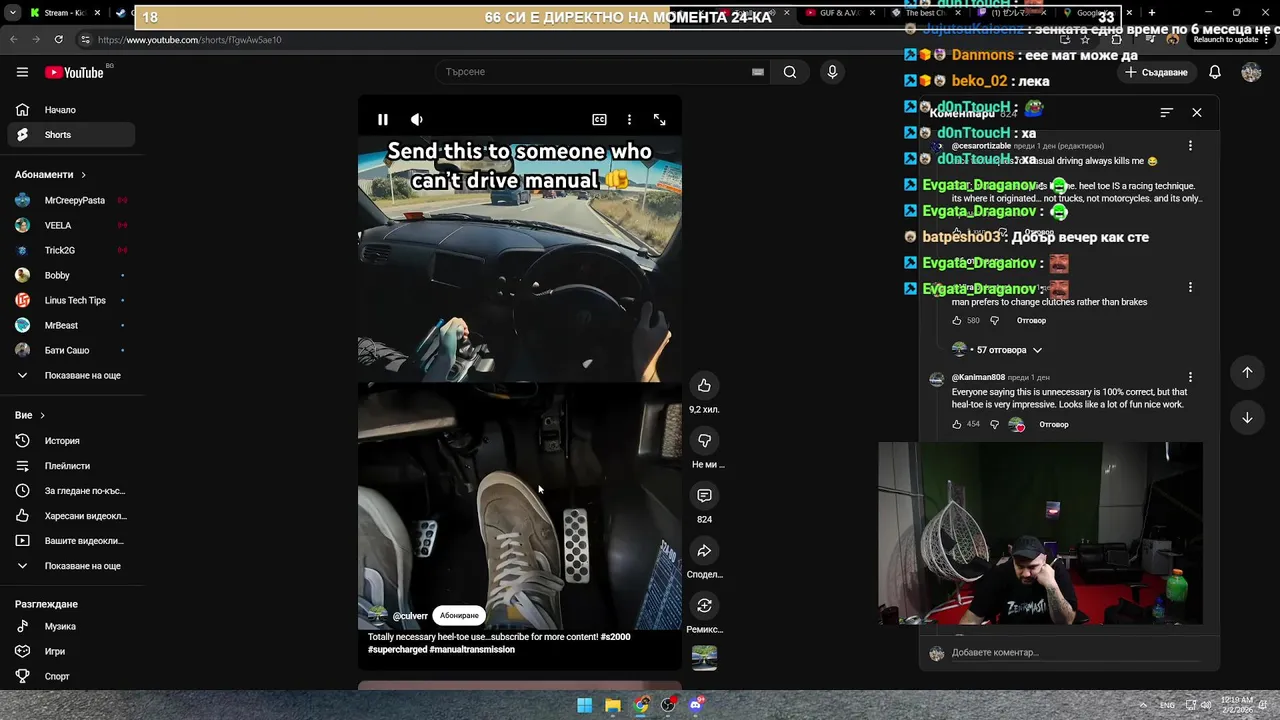Open the YouTube hamburger guide menu
The height and width of the screenshot is (720, 1280).
22,72
